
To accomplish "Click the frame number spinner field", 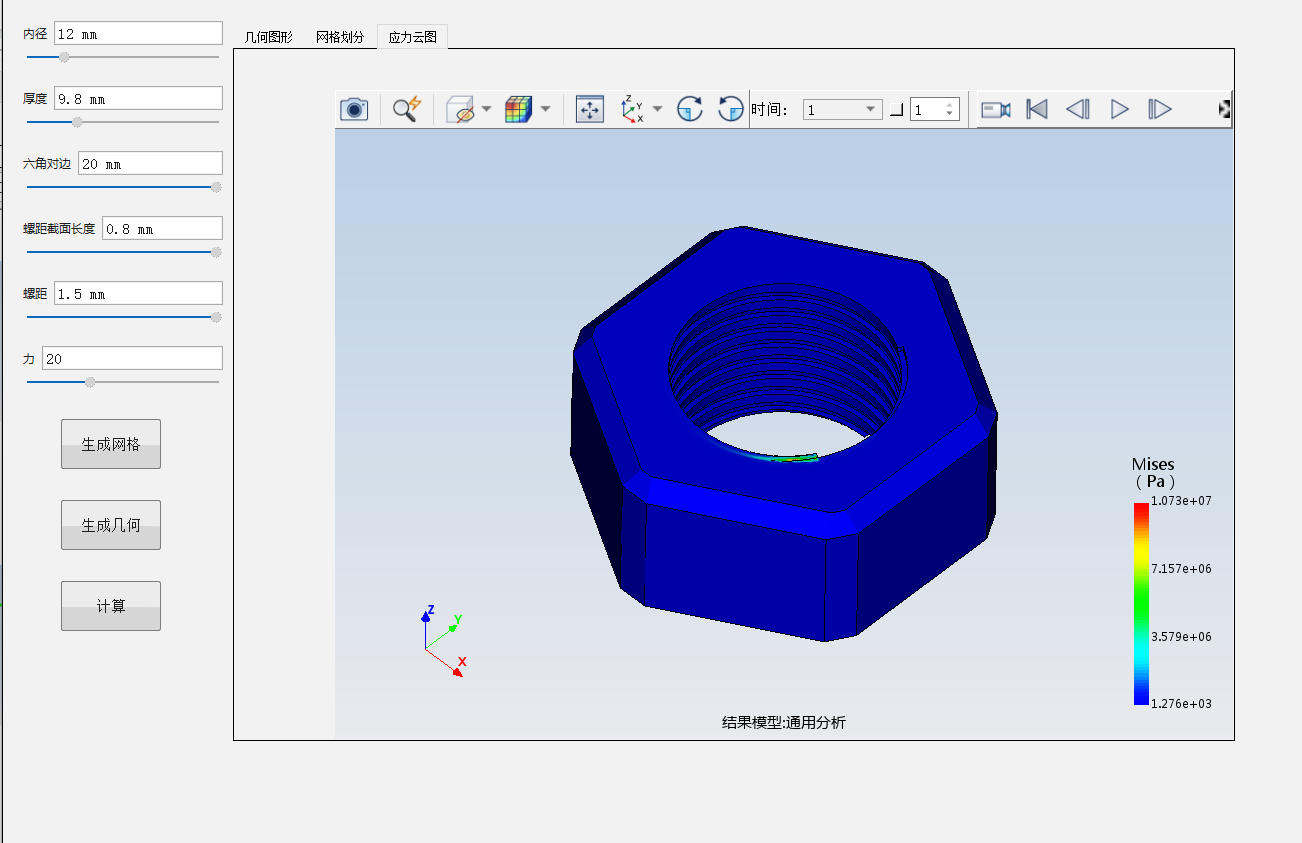I will [x=935, y=109].
